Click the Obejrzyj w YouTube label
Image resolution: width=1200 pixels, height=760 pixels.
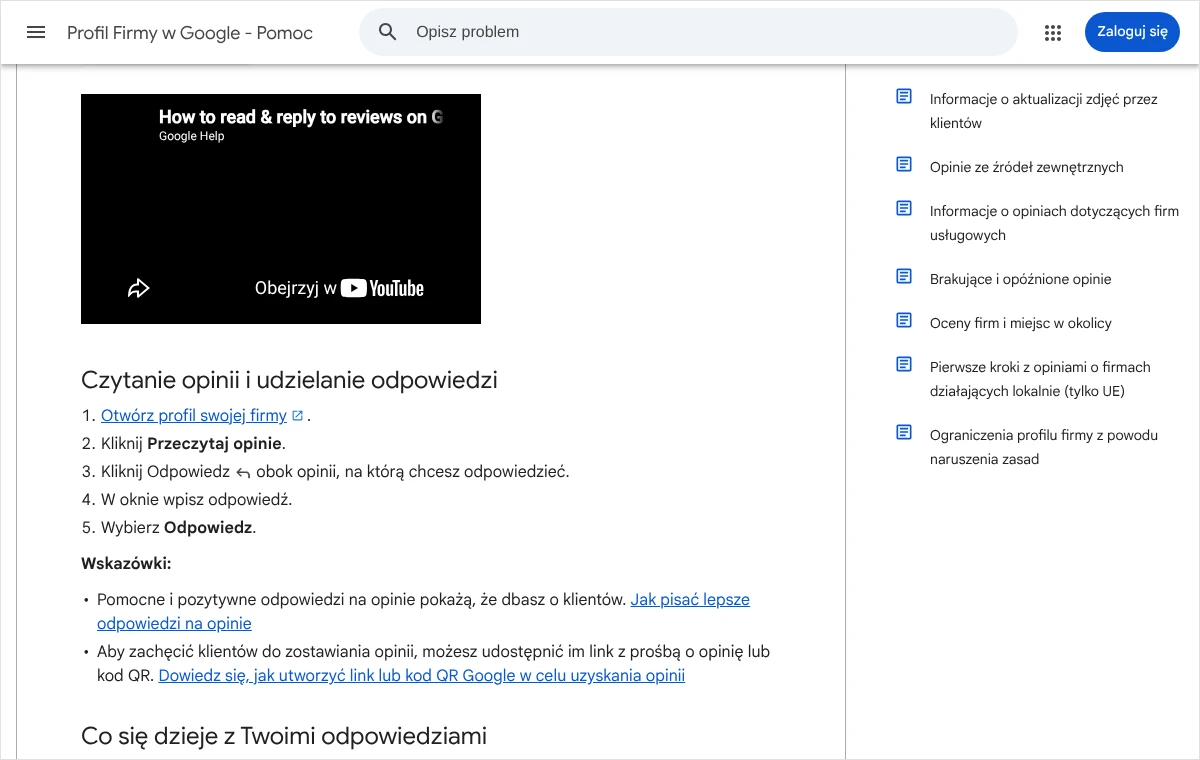[x=339, y=288]
